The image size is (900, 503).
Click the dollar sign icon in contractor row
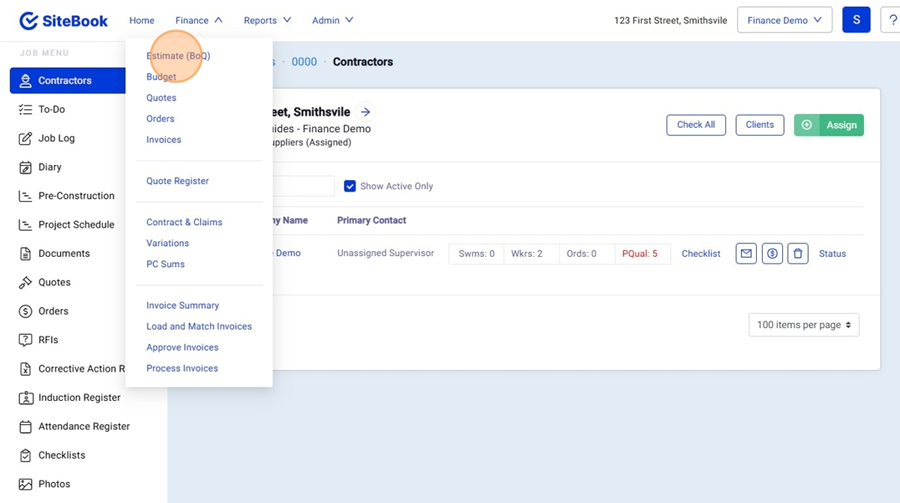click(x=772, y=254)
